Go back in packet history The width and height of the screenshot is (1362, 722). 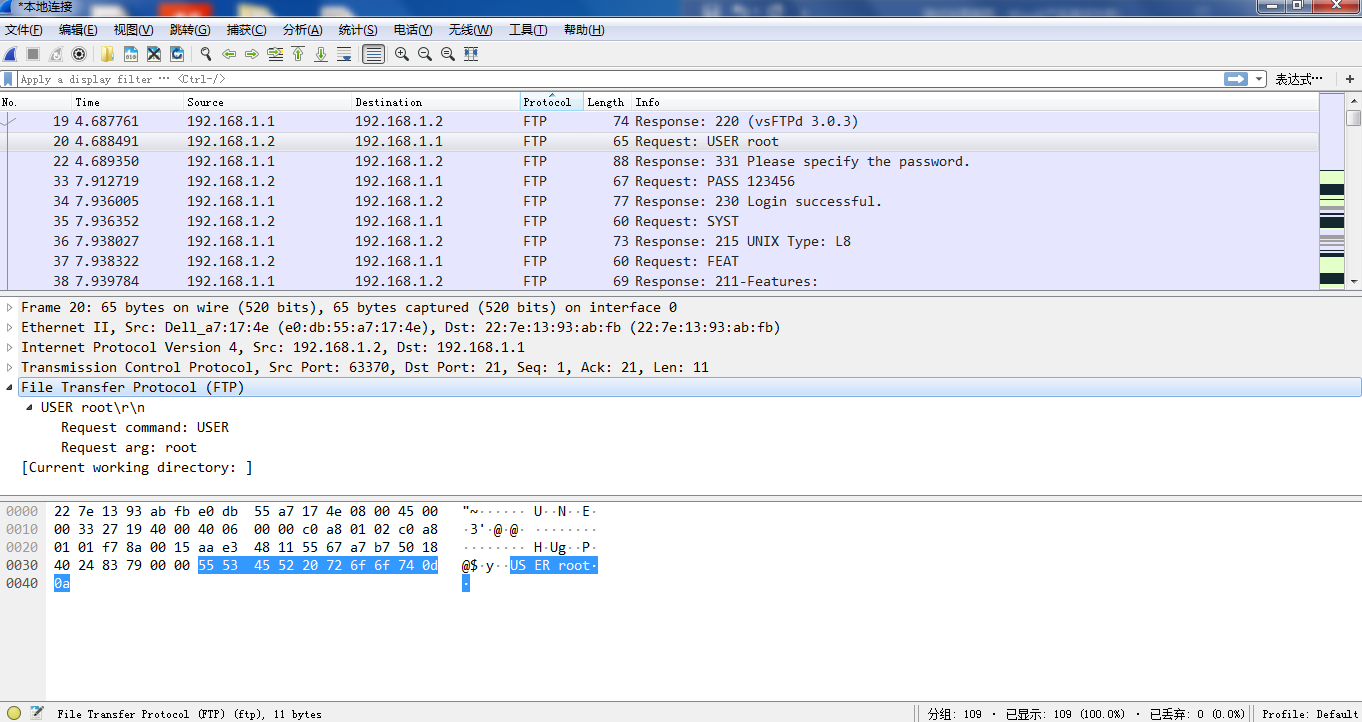tap(229, 54)
